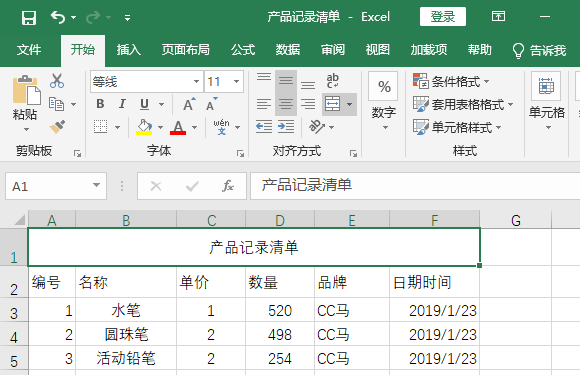Open 条件格式 menu
The image size is (580, 375).
451,81
